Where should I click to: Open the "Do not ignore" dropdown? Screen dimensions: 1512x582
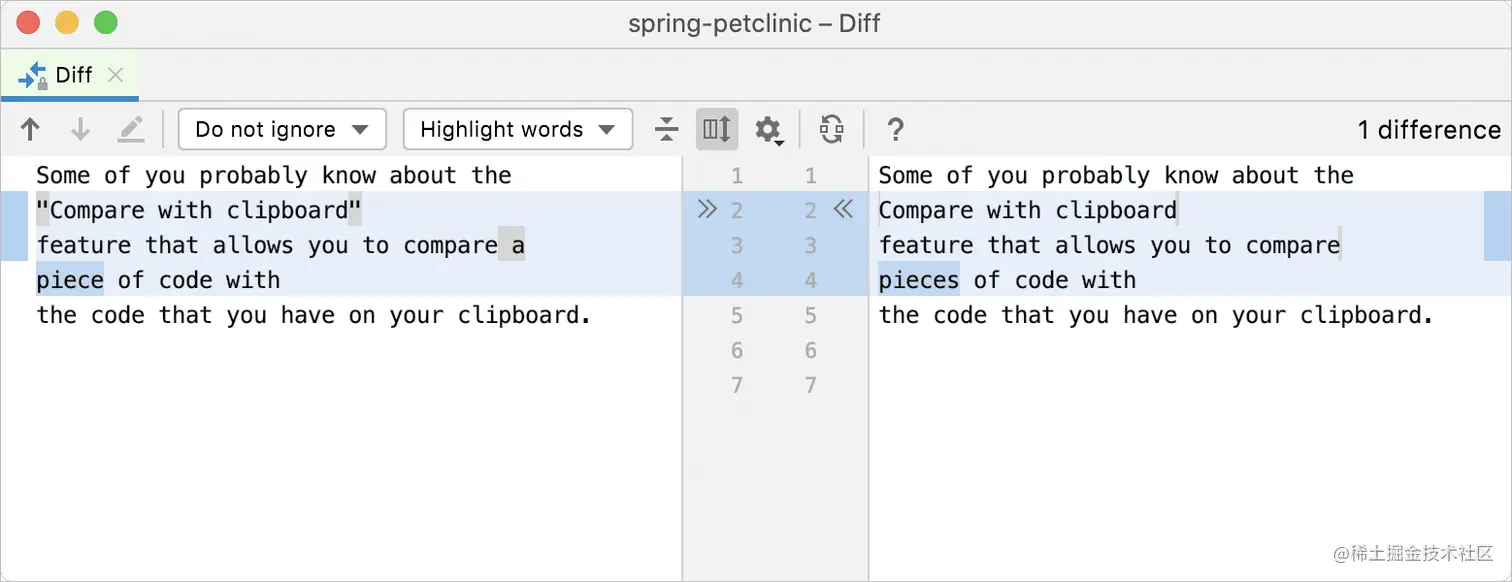(282, 129)
